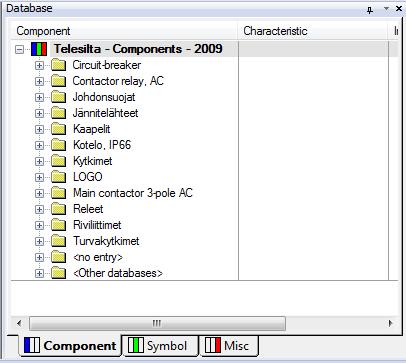This screenshot has height=363, width=406.
Task: Close the Database panel
Action: [399, 9]
